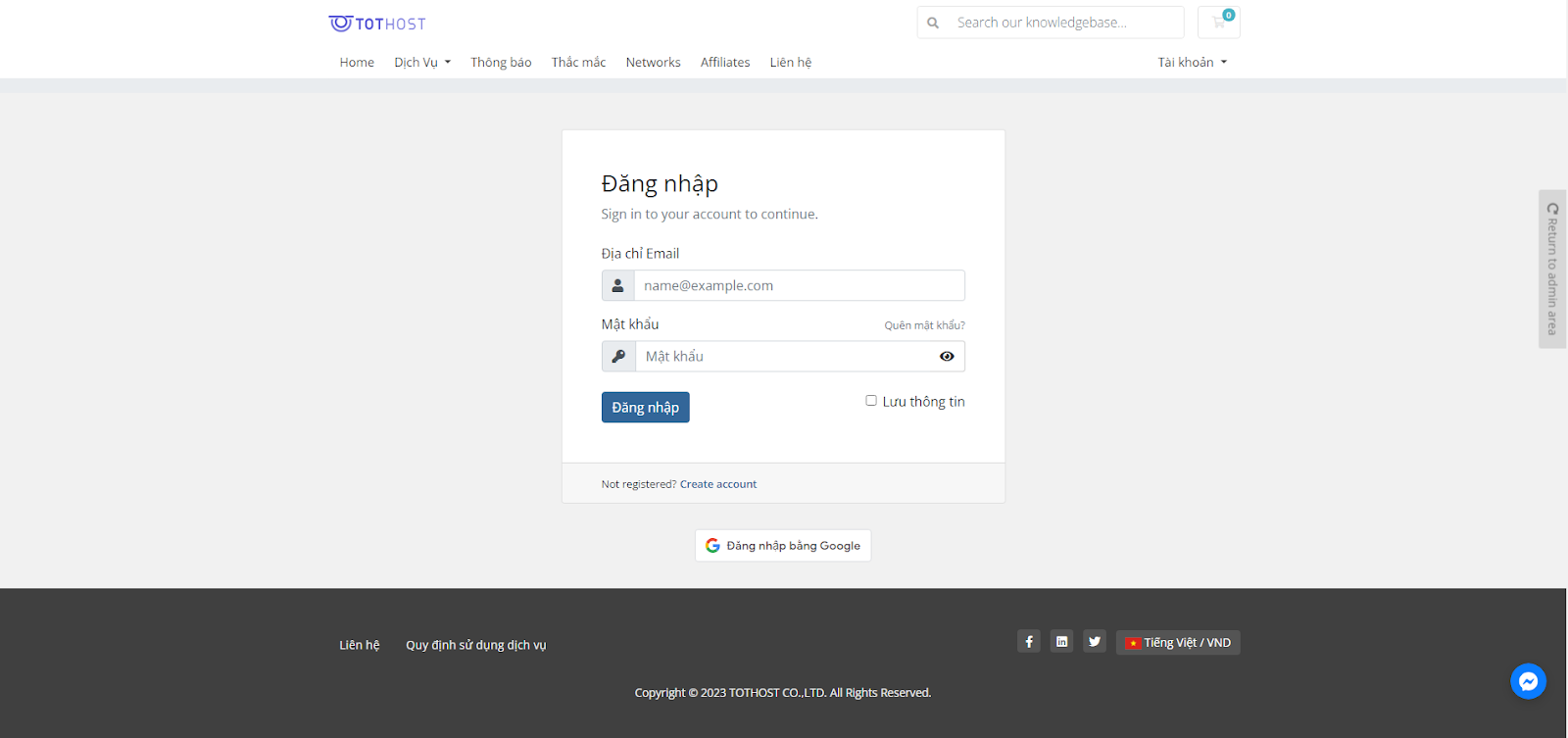The width and height of the screenshot is (1568, 738).
Task: Click the search magnifier icon
Action: [933, 23]
